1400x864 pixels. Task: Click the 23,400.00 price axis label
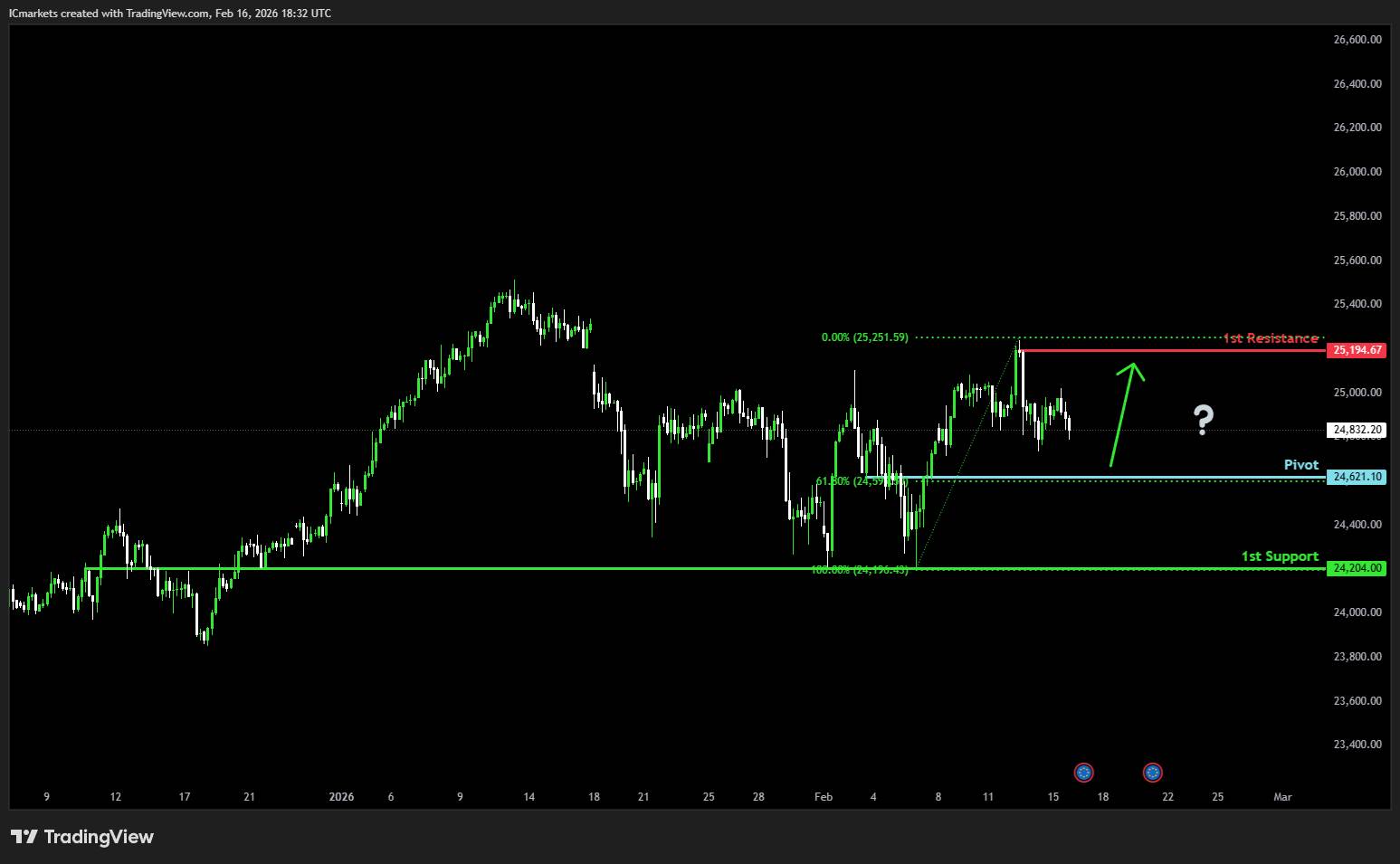pyautogui.click(x=1357, y=745)
